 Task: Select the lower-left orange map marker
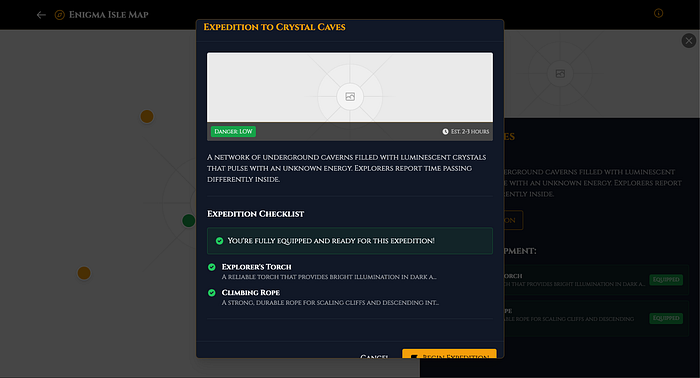tap(84, 273)
